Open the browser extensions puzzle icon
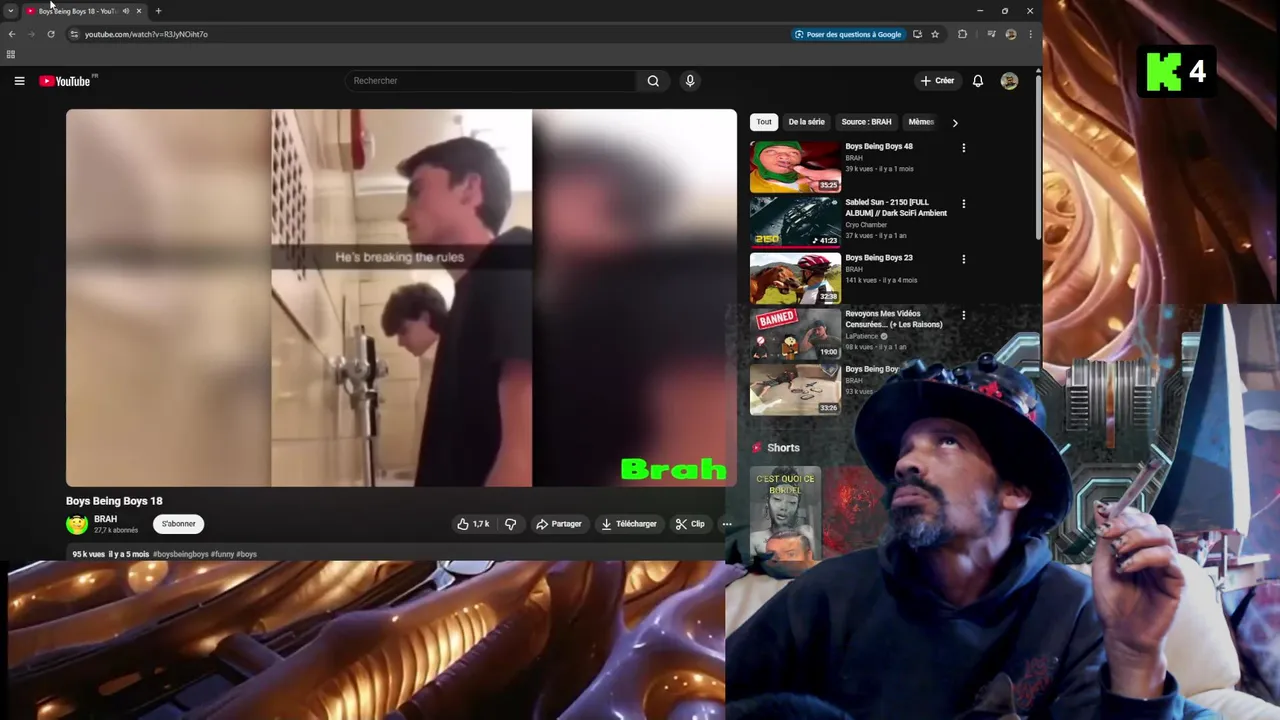 (962, 34)
